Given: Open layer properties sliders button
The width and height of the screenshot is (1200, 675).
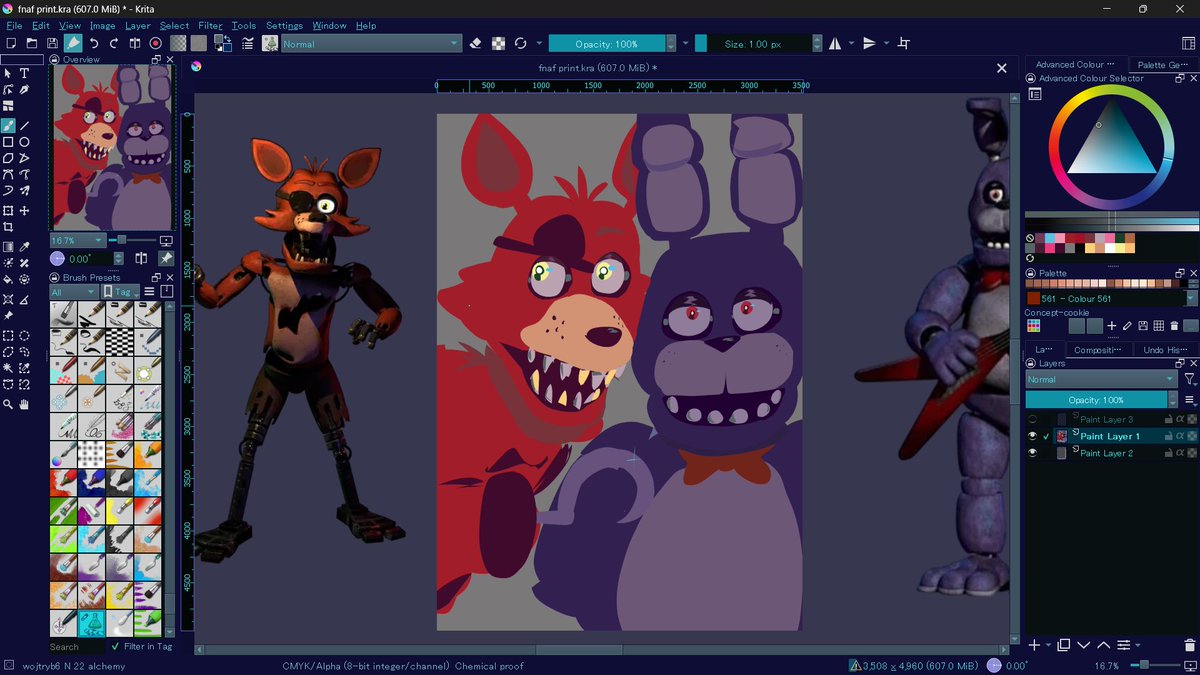Looking at the screenshot, I should click(x=1124, y=646).
